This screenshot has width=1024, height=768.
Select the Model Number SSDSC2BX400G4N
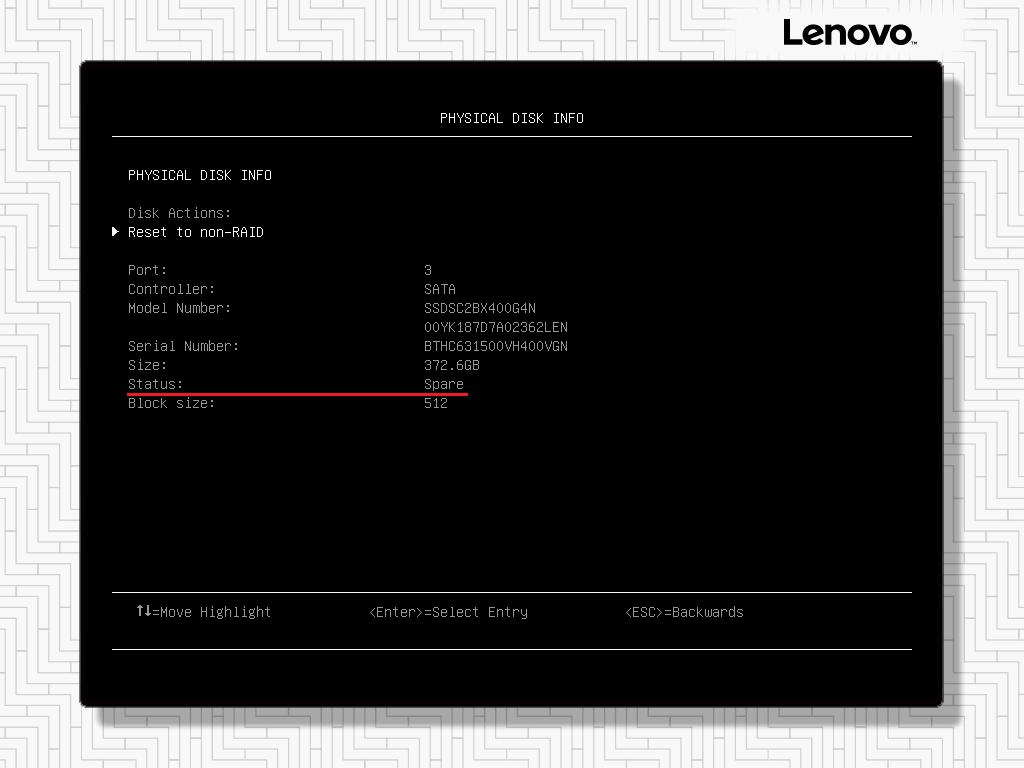pyautogui.click(x=481, y=308)
